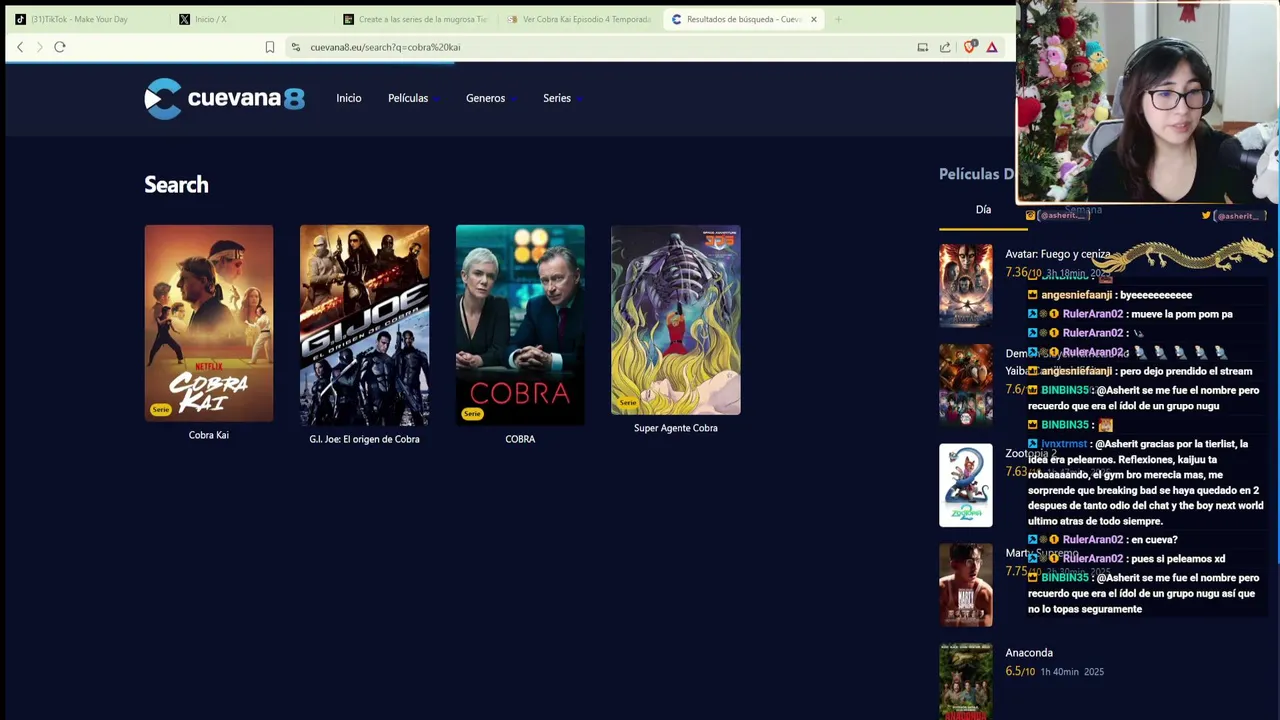
Task: Click the Cobra Kai title link
Action: click(209, 435)
